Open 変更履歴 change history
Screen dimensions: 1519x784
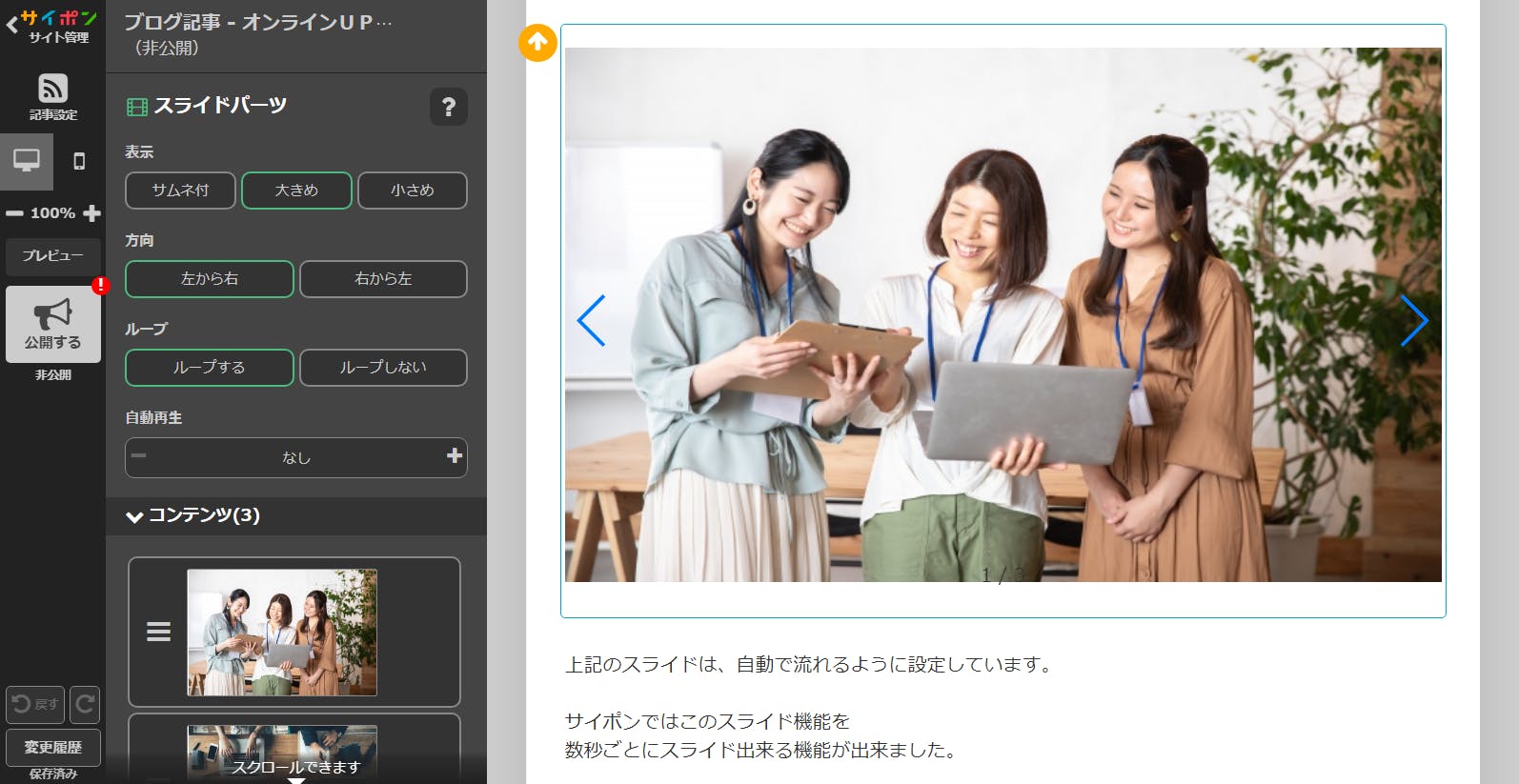click(x=52, y=748)
